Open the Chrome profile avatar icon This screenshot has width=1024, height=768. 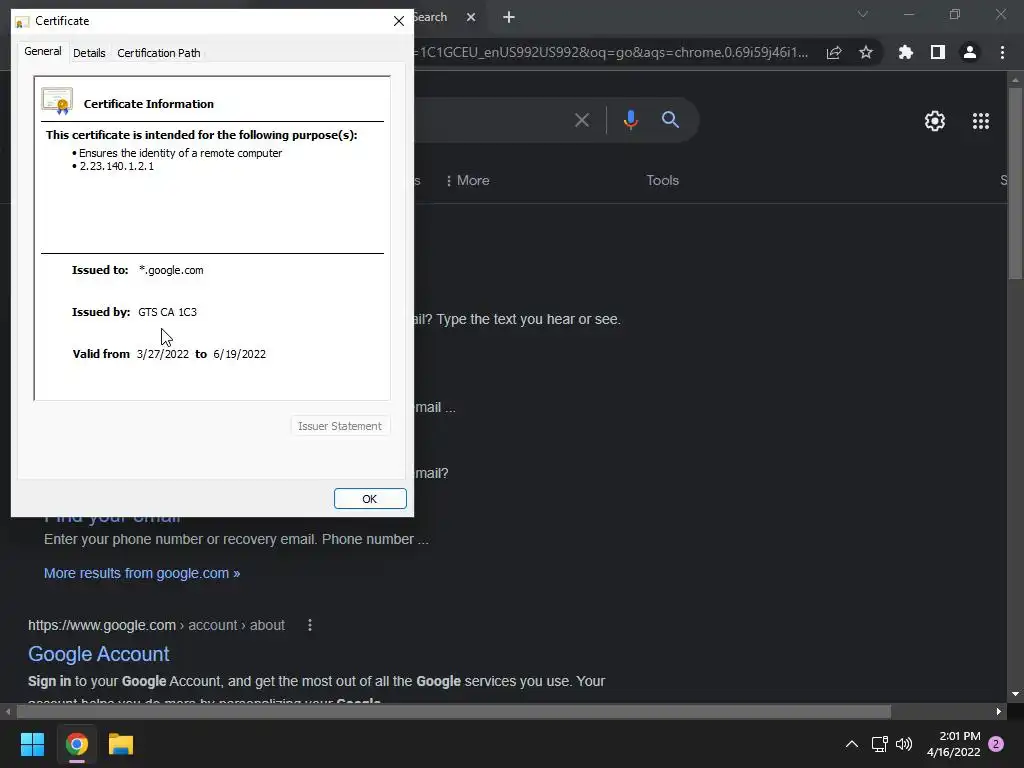970,52
